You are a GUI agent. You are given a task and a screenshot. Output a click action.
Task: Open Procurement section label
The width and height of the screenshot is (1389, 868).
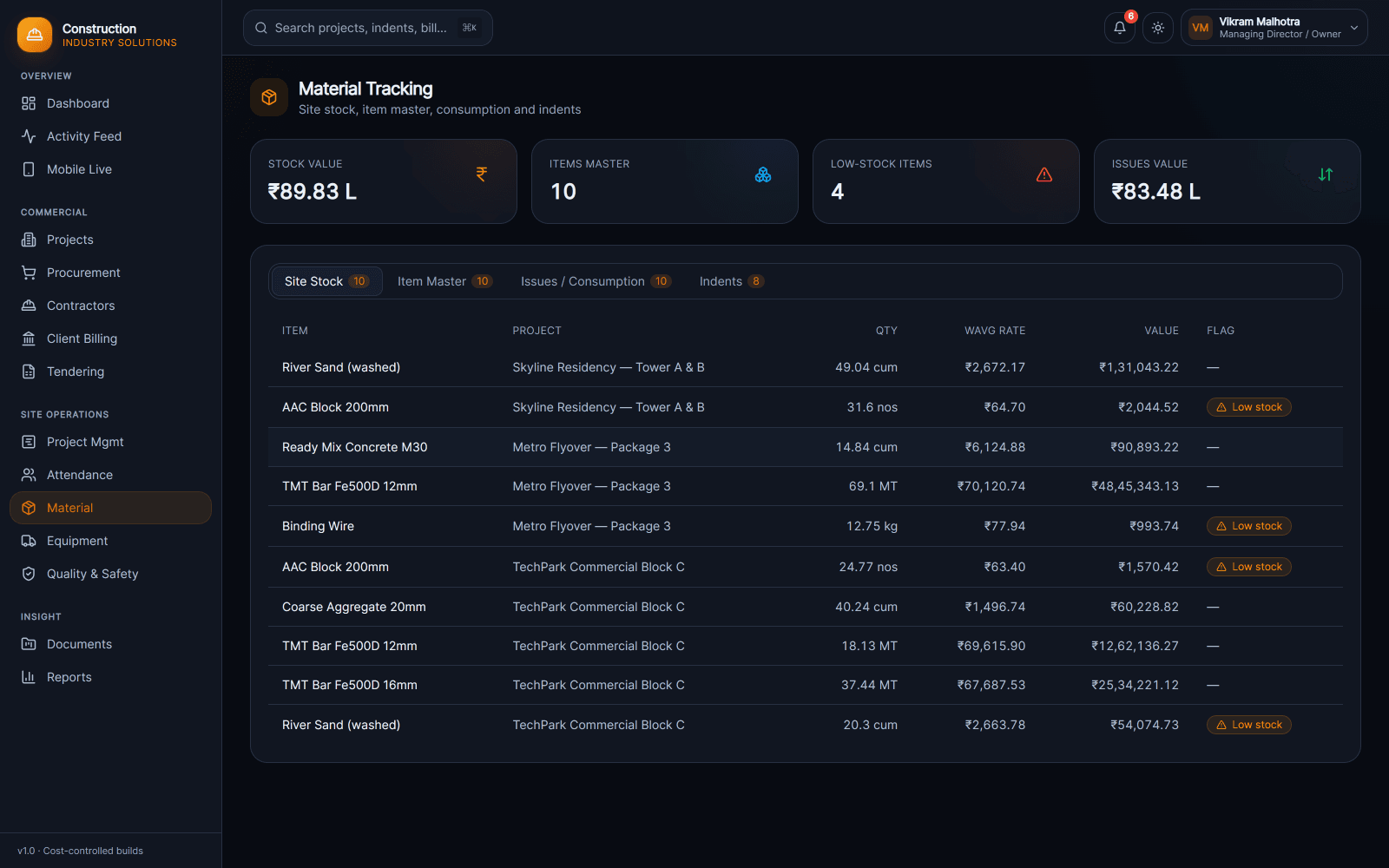coord(83,273)
